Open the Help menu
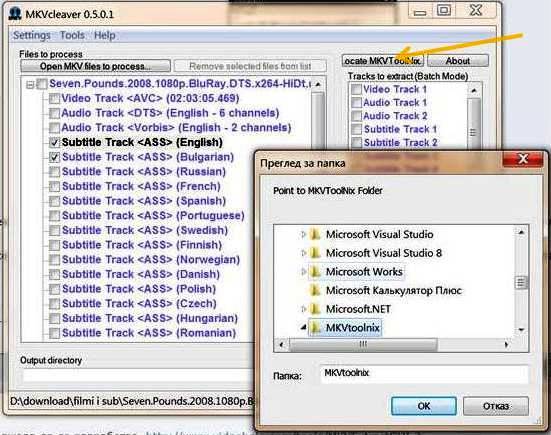551x435 pixels. [104, 35]
